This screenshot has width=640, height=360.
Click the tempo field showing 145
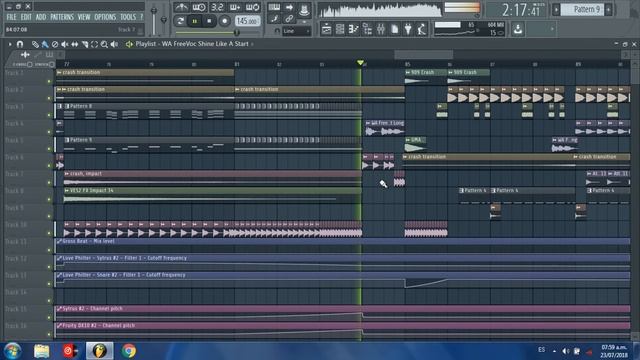pos(247,21)
